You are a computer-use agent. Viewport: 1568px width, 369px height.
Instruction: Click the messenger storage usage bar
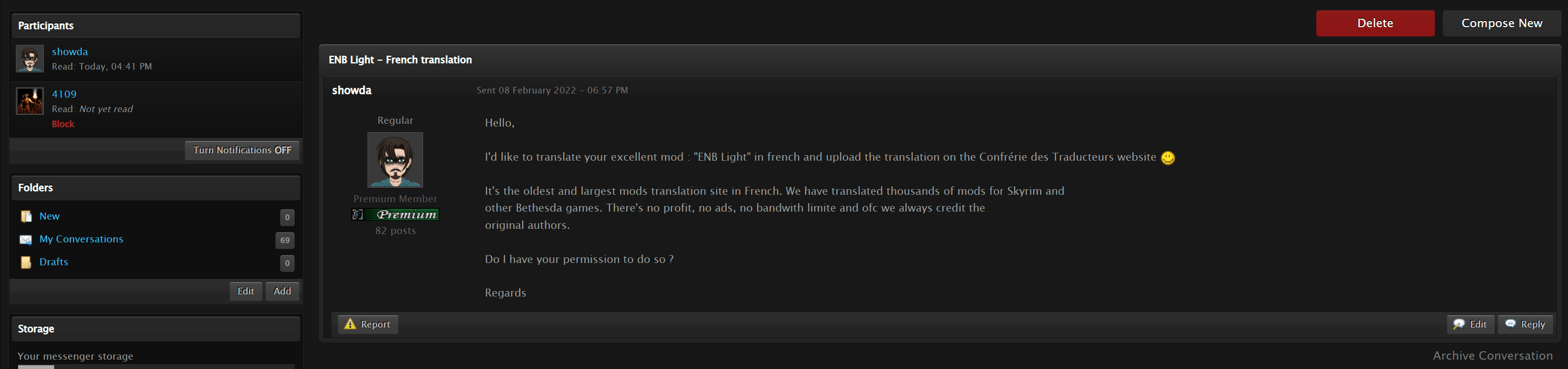click(156, 367)
